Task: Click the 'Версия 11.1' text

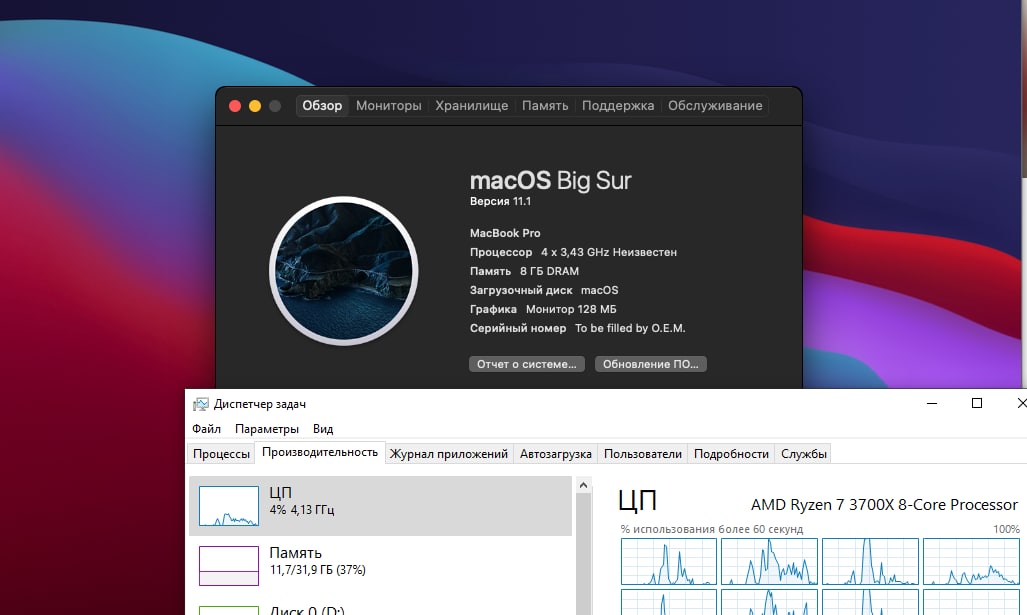Action: [500, 202]
